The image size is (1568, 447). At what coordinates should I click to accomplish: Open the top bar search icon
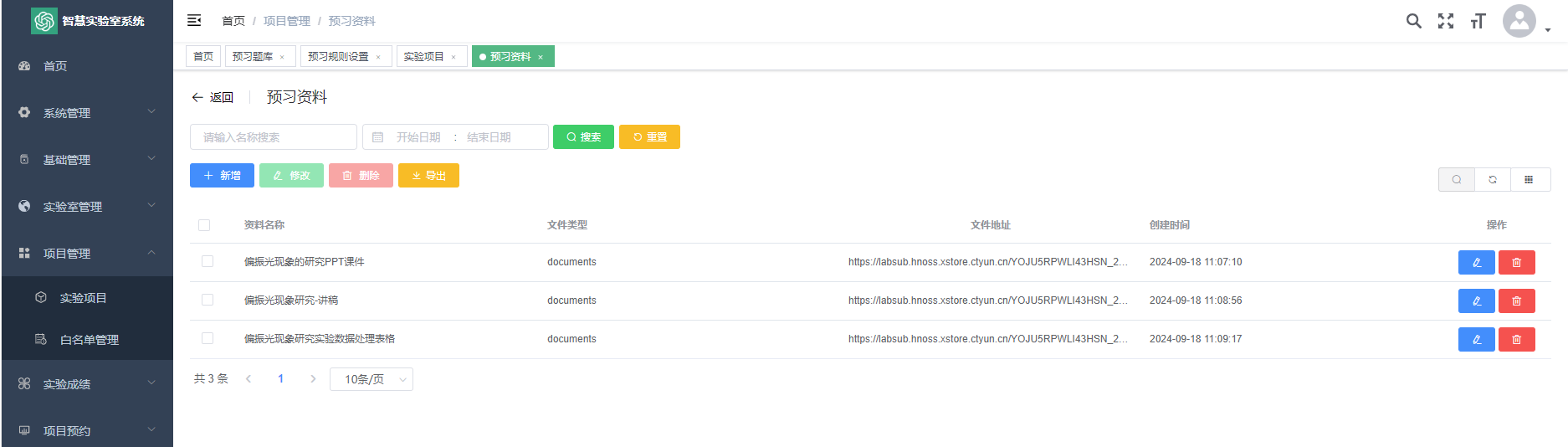pos(1413,21)
